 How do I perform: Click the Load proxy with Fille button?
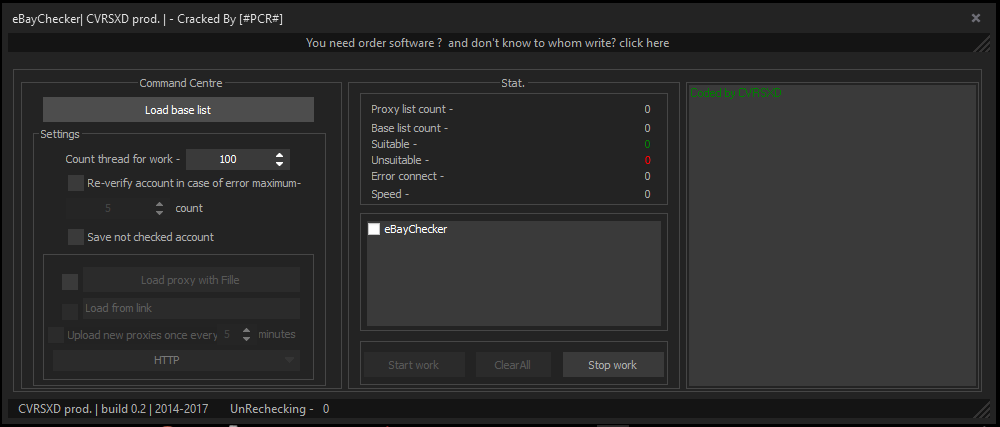[x=191, y=280]
